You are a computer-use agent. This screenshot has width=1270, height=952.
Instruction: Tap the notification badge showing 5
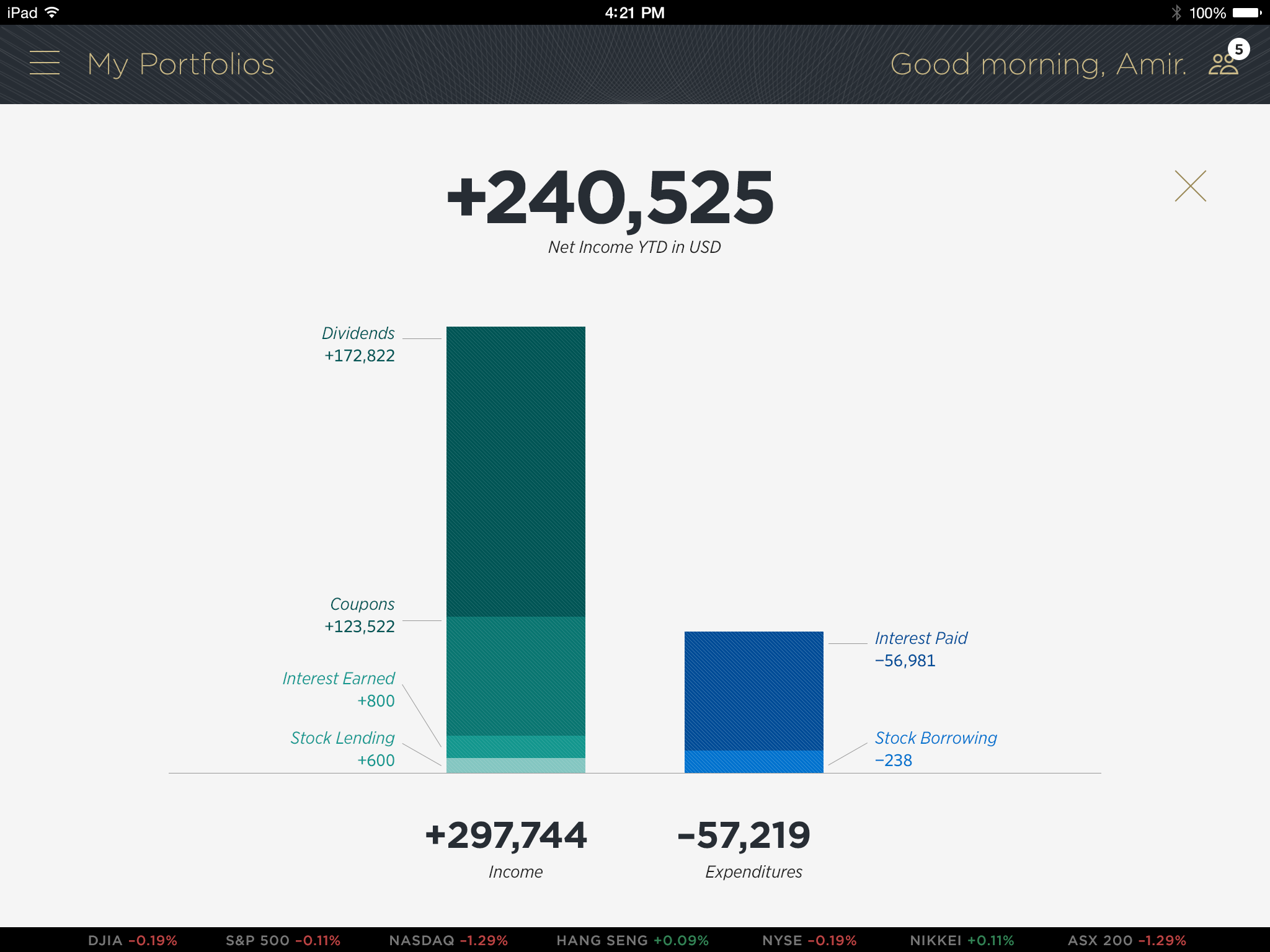(1238, 50)
